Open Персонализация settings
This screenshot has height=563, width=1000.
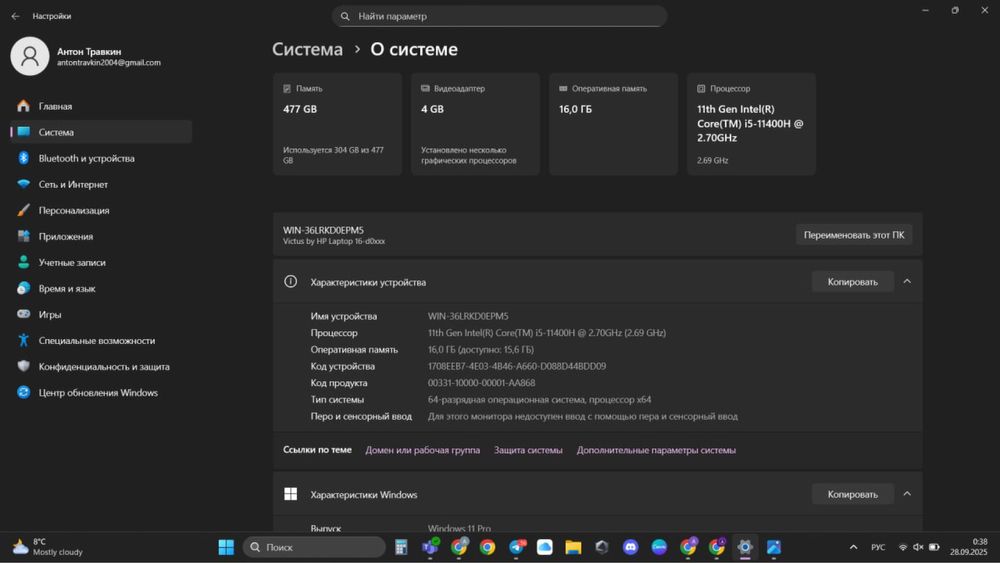click(x=101, y=210)
